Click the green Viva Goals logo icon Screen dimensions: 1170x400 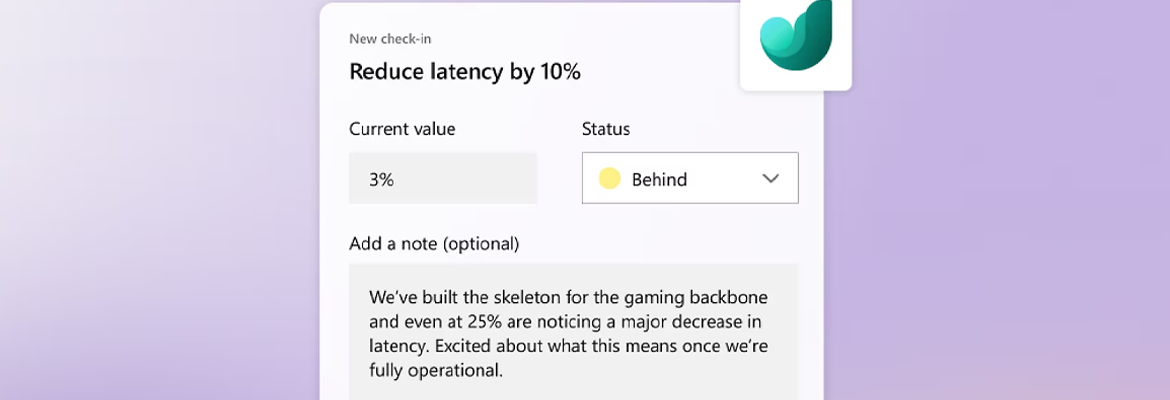[795, 35]
